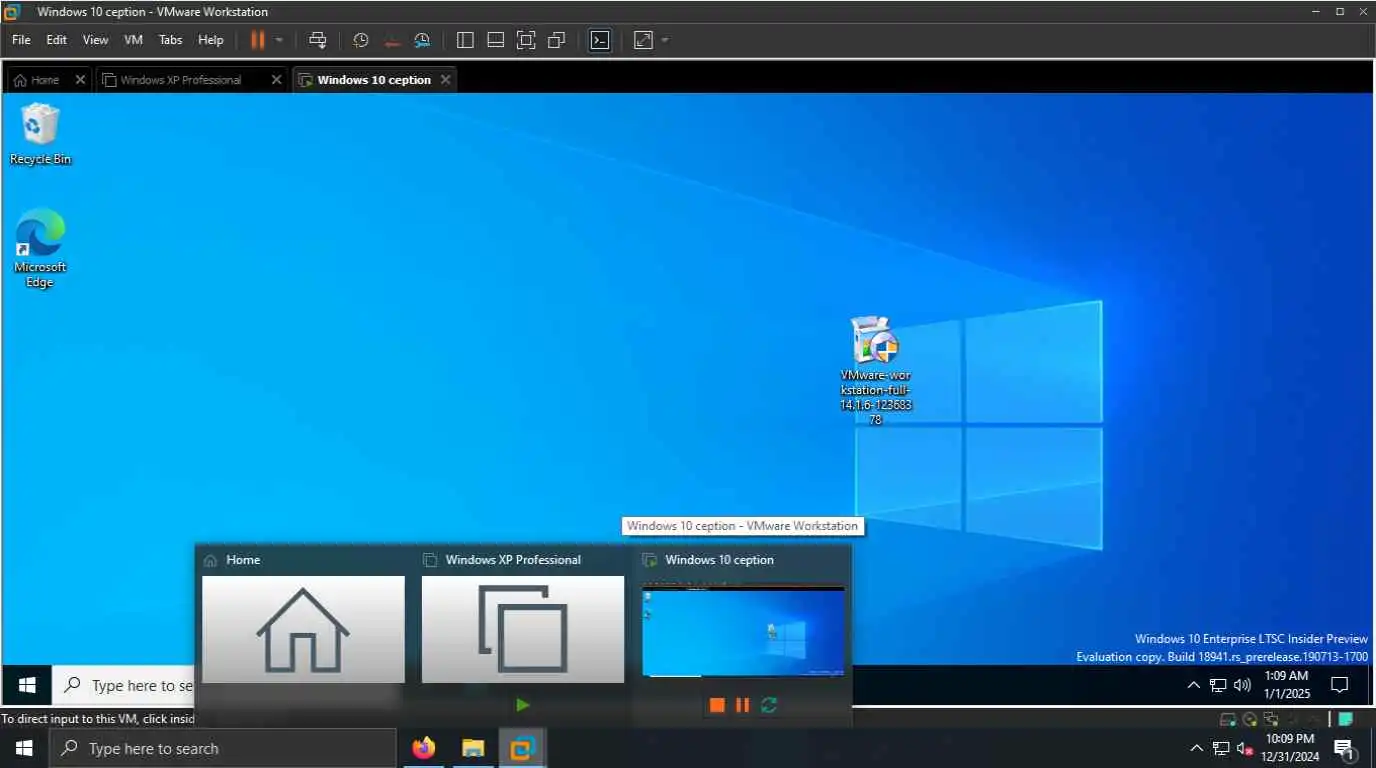Enter full screen mode

[x=526, y=40]
